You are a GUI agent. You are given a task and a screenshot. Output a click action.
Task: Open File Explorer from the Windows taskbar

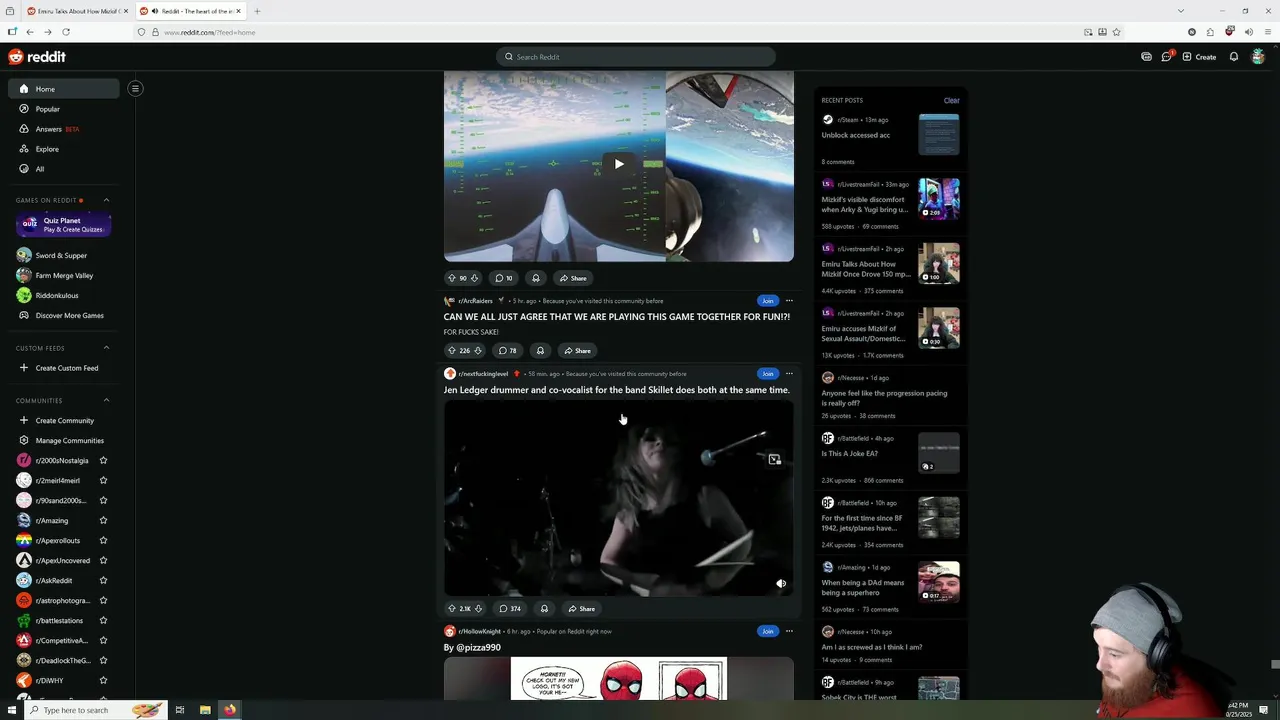pyautogui.click(x=205, y=710)
